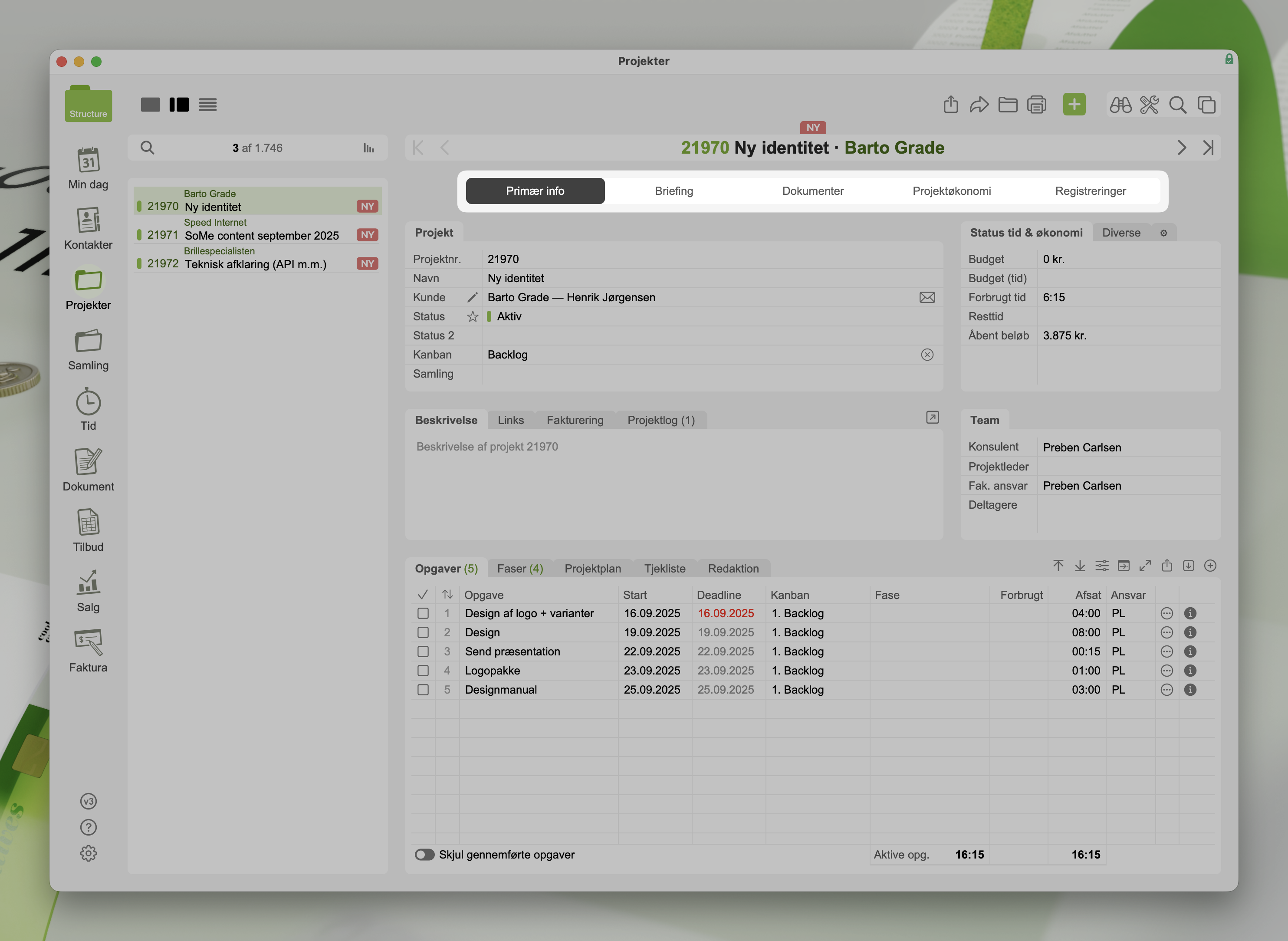The width and height of the screenshot is (1288, 941).
Task: Click the printer icon in toolbar
Action: point(1036,105)
